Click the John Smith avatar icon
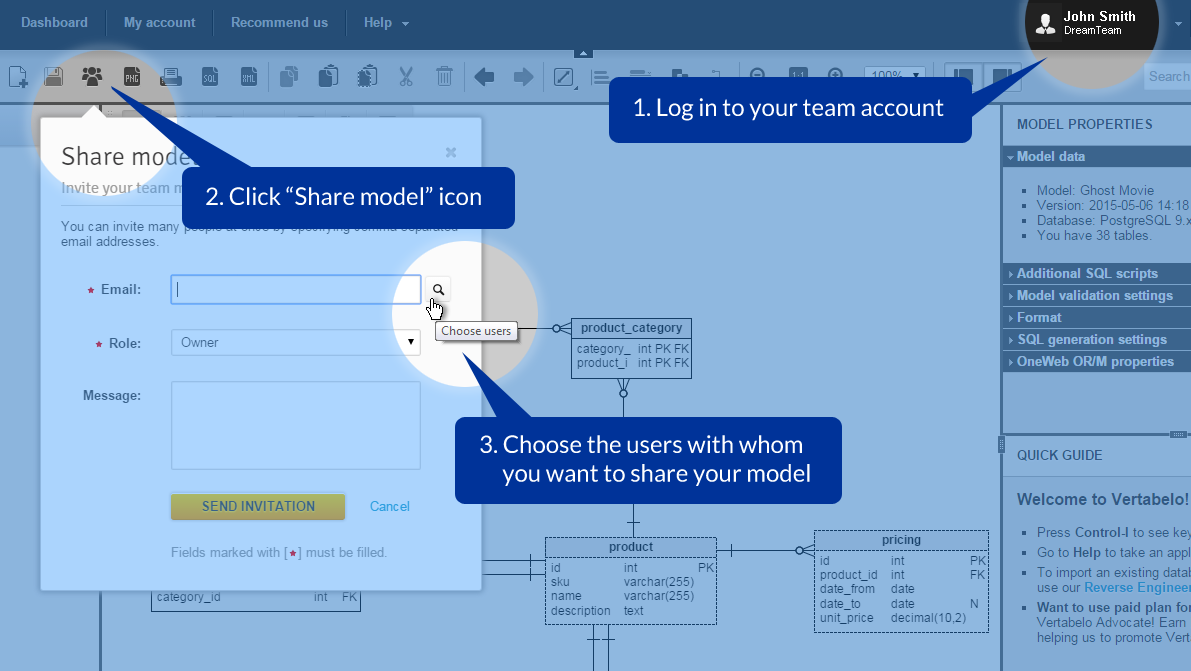 (x=1046, y=24)
